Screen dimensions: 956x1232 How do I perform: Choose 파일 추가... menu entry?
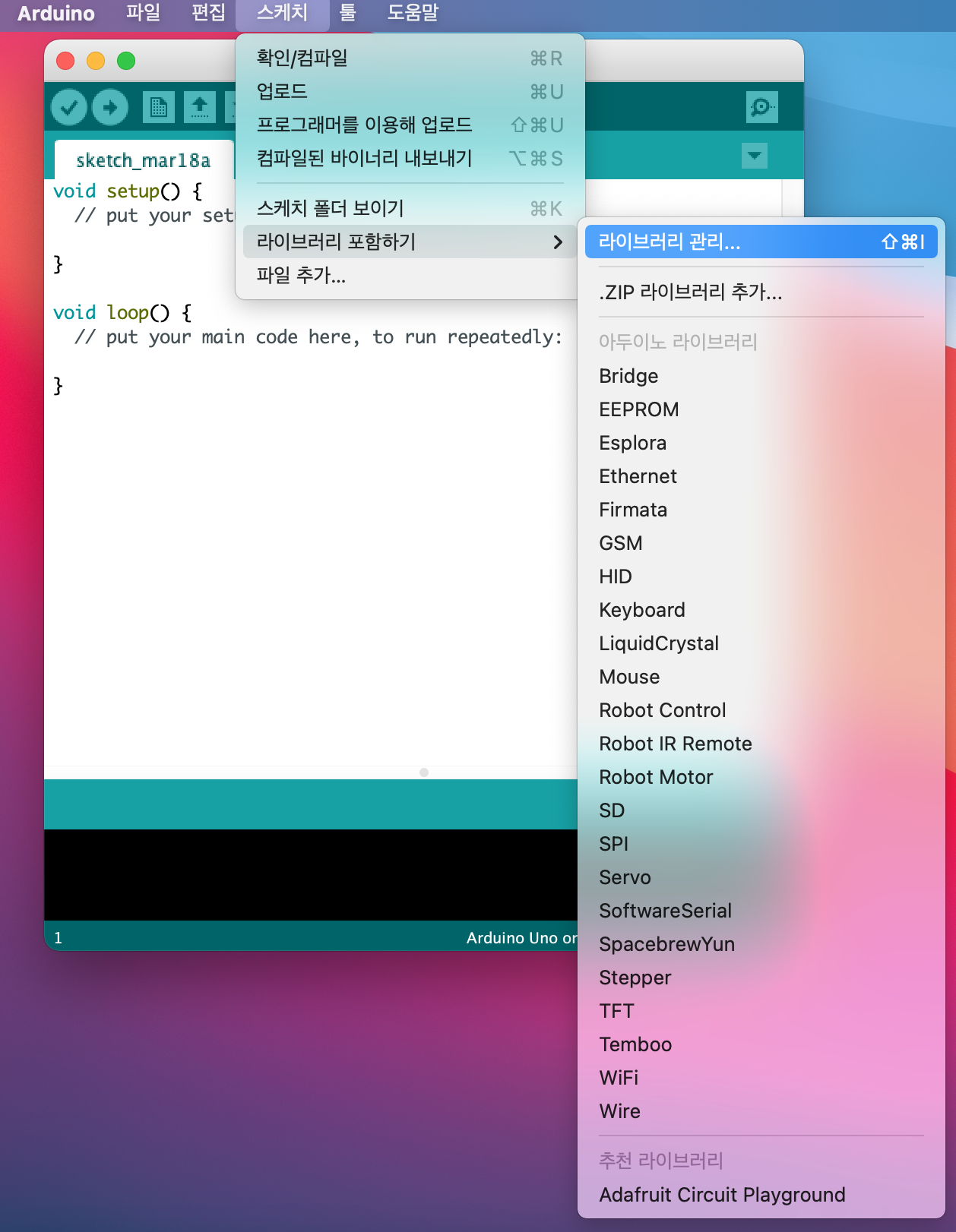[x=410, y=275]
